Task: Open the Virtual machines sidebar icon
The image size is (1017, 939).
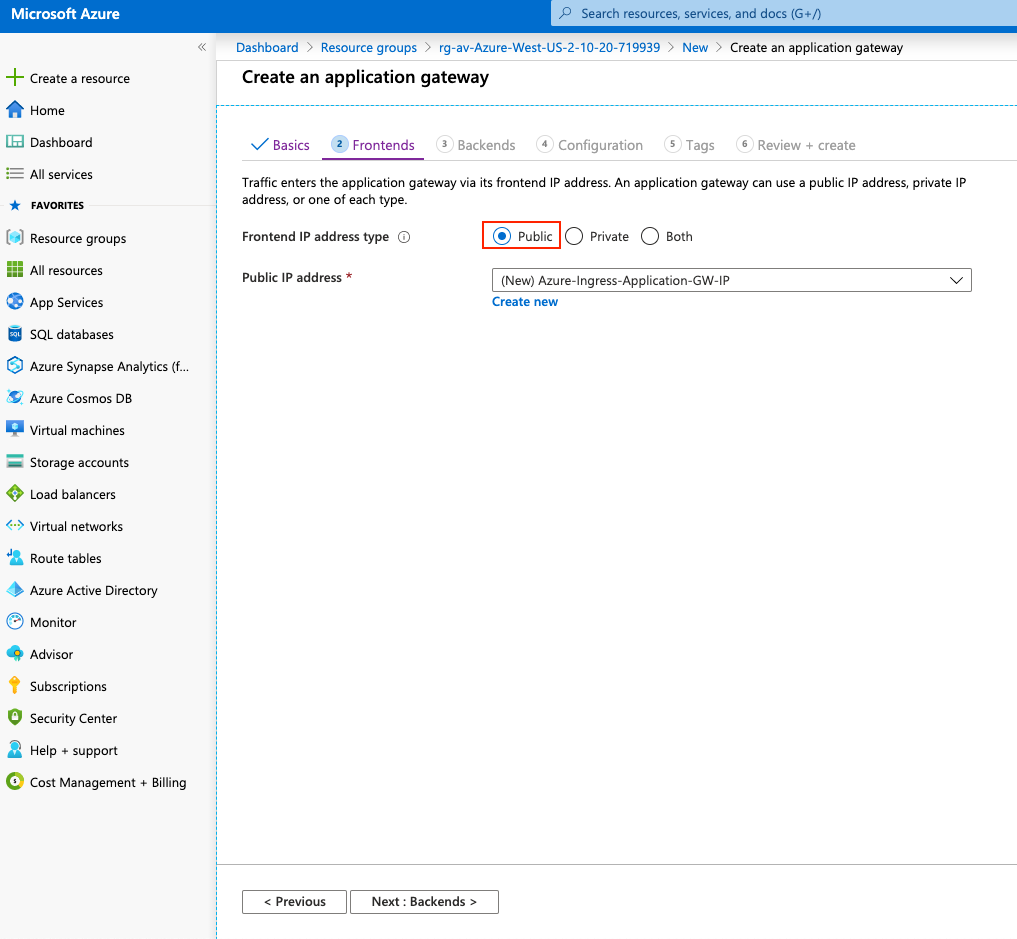Action: (x=16, y=430)
